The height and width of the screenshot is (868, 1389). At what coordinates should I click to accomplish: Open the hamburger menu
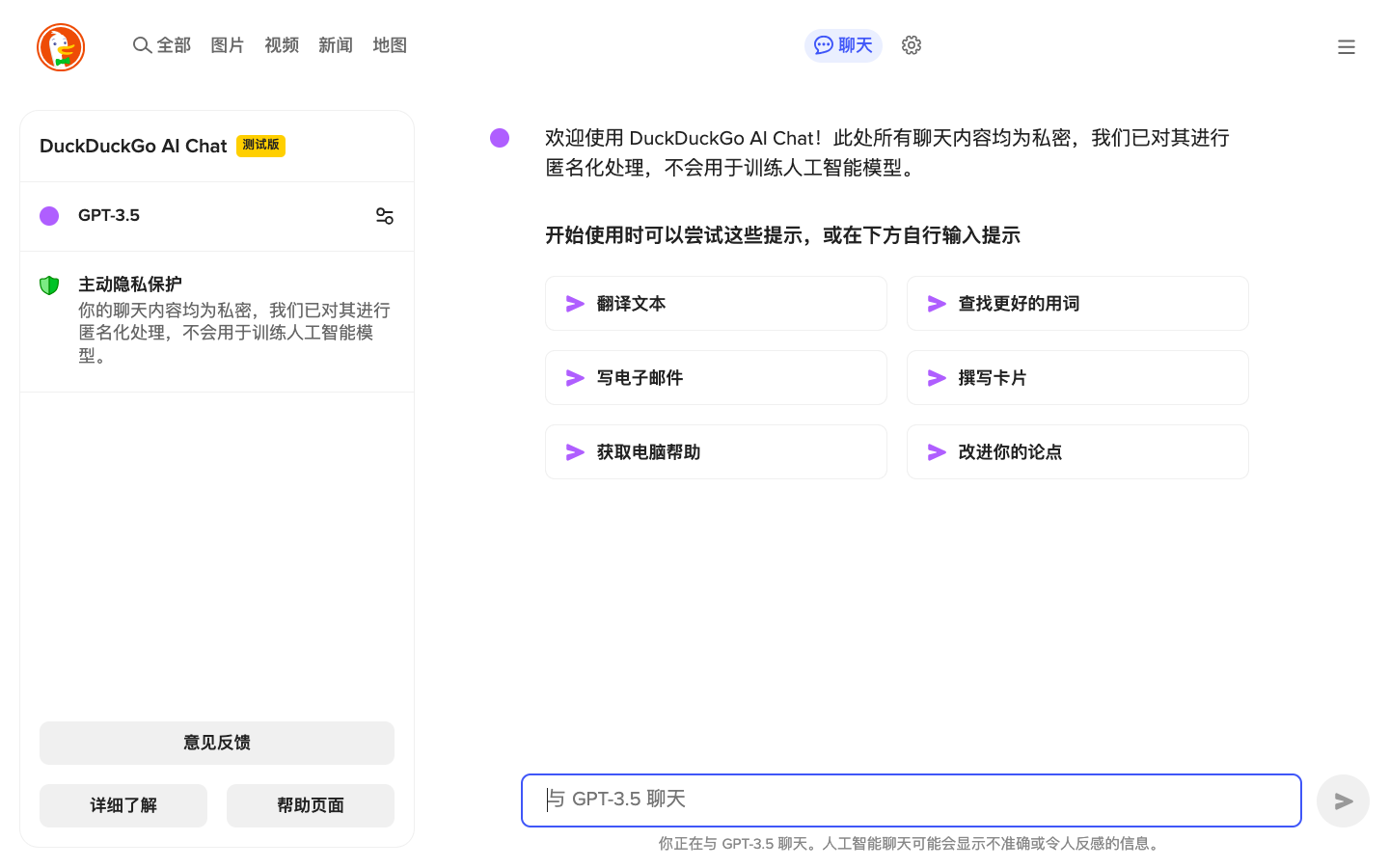click(1346, 46)
